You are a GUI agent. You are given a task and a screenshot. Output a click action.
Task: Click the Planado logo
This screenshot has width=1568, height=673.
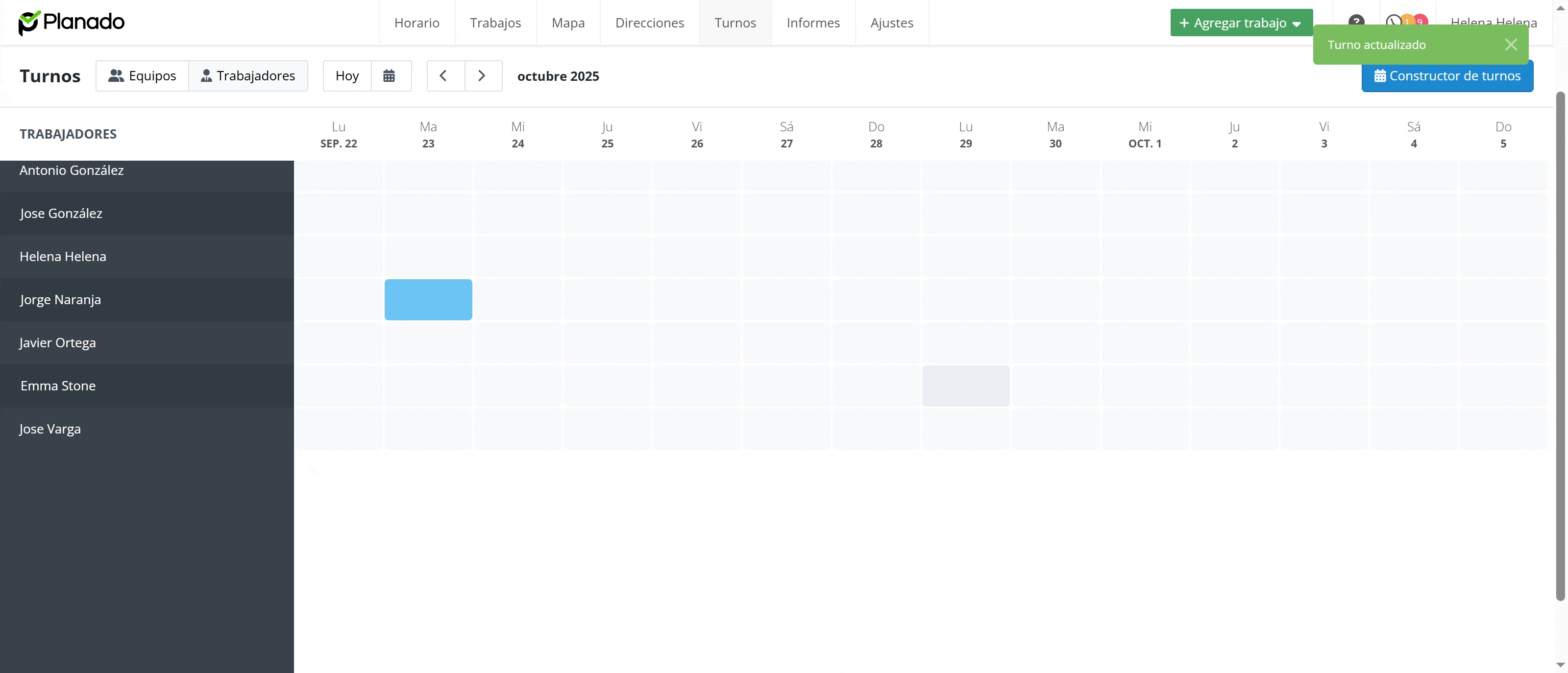(71, 23)
